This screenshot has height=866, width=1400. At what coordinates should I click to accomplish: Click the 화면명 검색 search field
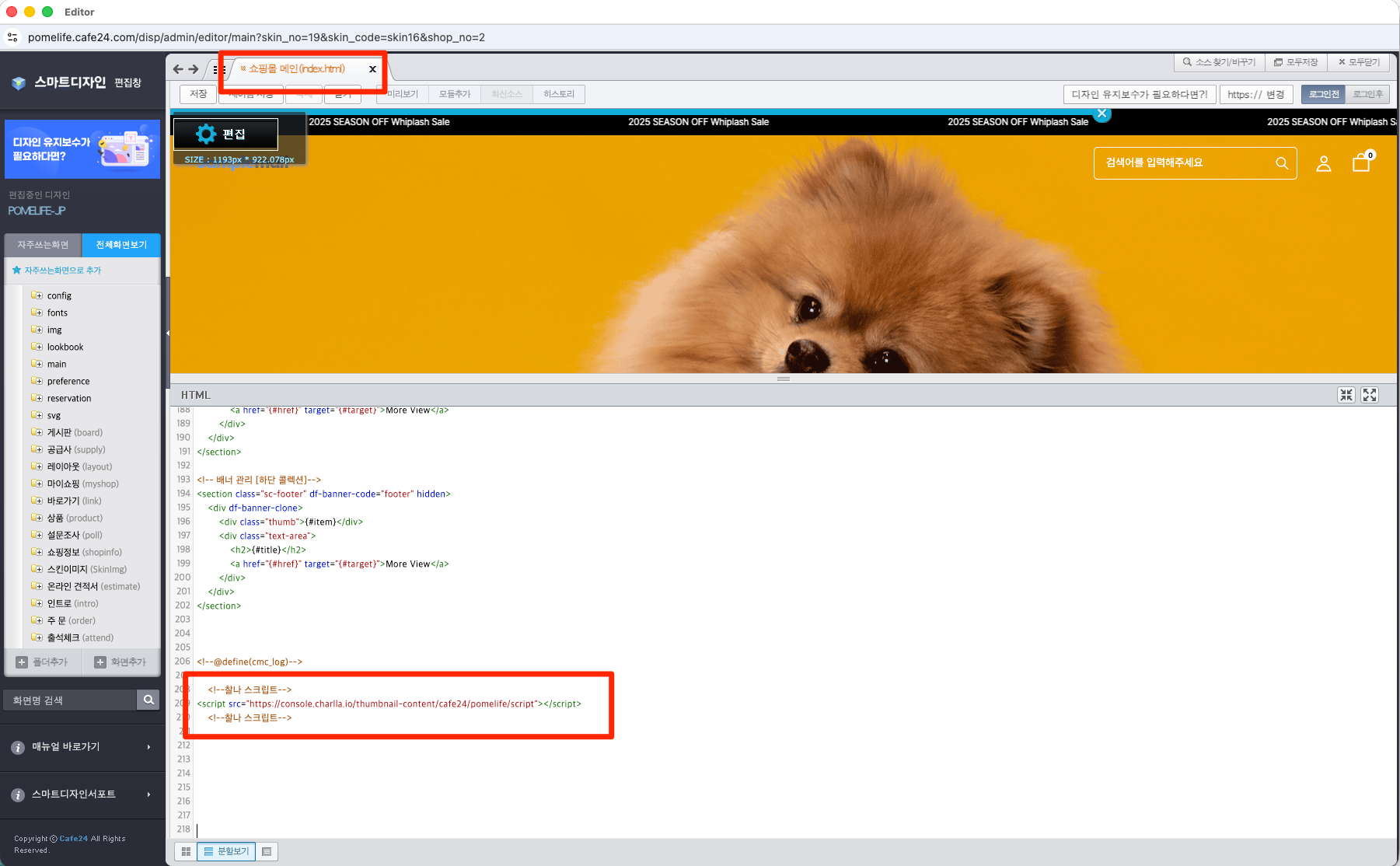72,700
